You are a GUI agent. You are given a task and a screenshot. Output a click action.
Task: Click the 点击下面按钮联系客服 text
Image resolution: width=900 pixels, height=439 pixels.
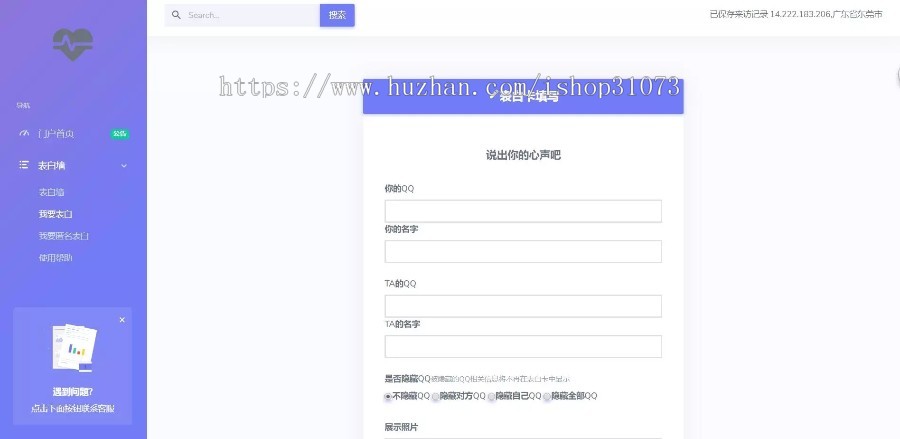coord(73,409)
